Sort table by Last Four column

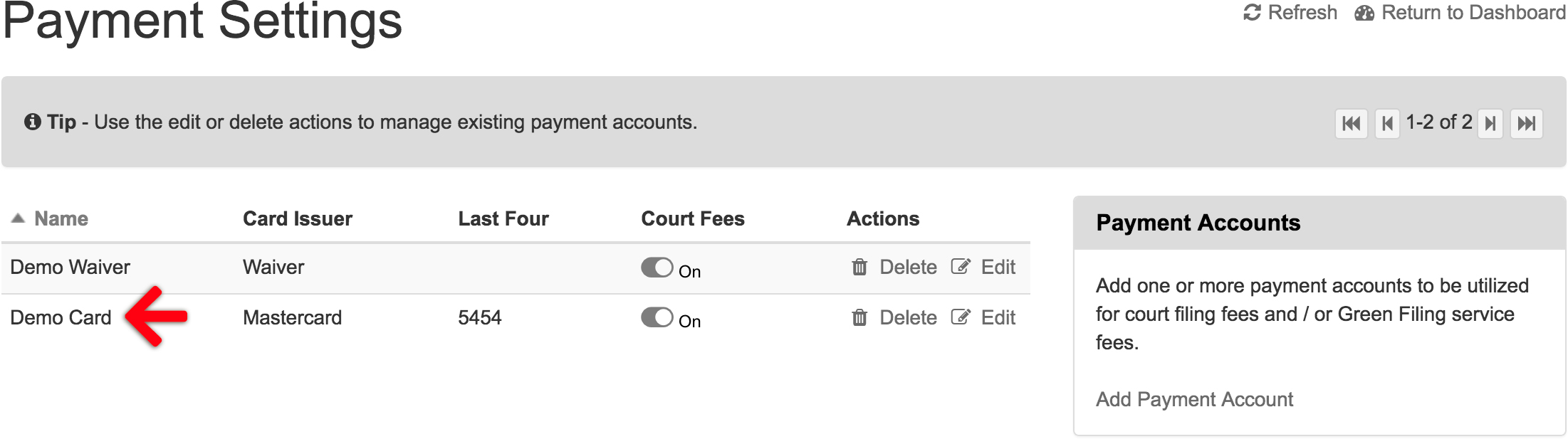503,218
